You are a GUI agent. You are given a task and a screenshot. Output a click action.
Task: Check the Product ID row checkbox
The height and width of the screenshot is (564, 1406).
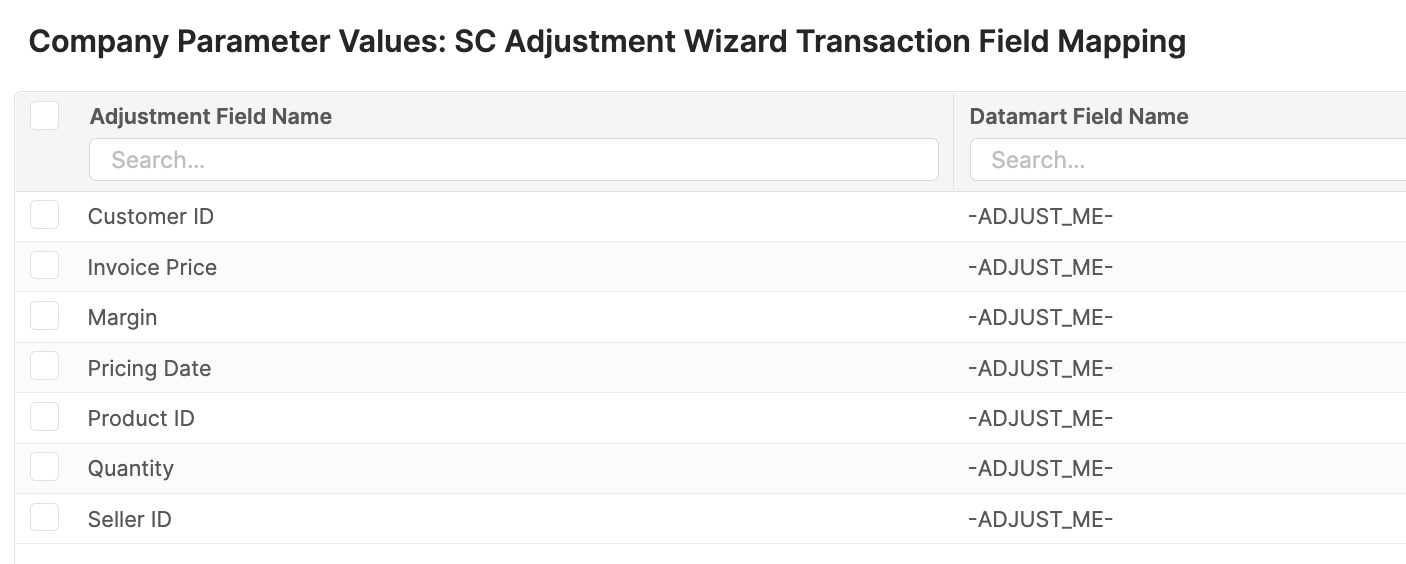tap(45, 417)
